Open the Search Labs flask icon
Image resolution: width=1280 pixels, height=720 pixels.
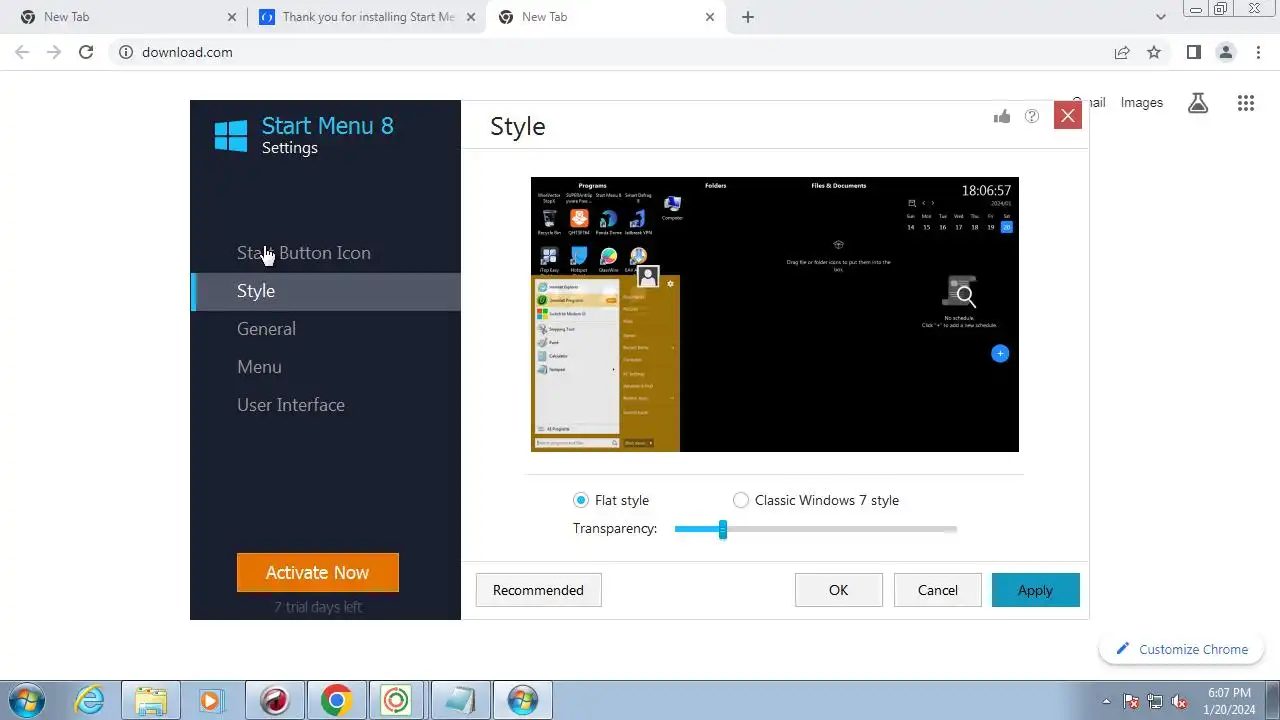coord(1198,102)
